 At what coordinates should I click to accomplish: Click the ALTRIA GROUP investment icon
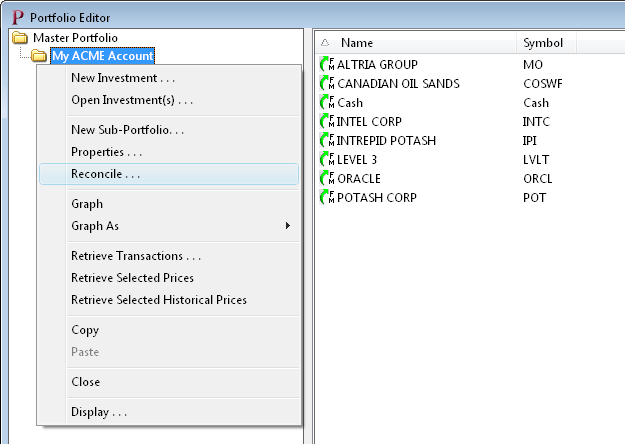pos(327,64)
